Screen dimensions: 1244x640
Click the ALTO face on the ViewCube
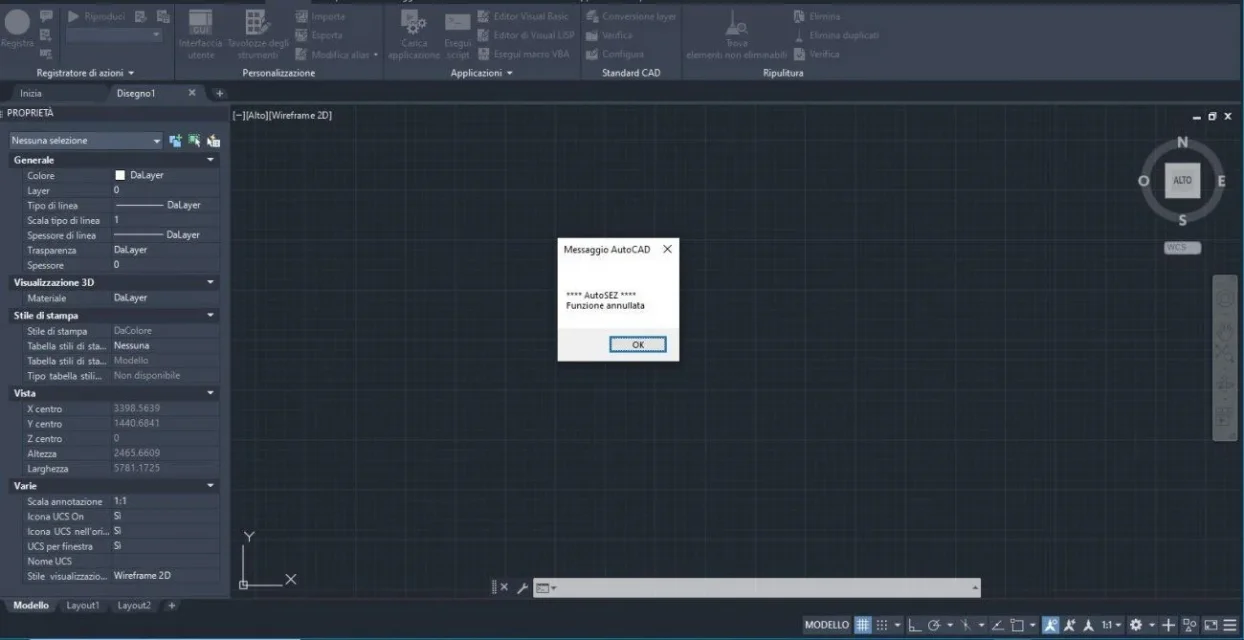pyautogui.click(x=1182, y=181)
